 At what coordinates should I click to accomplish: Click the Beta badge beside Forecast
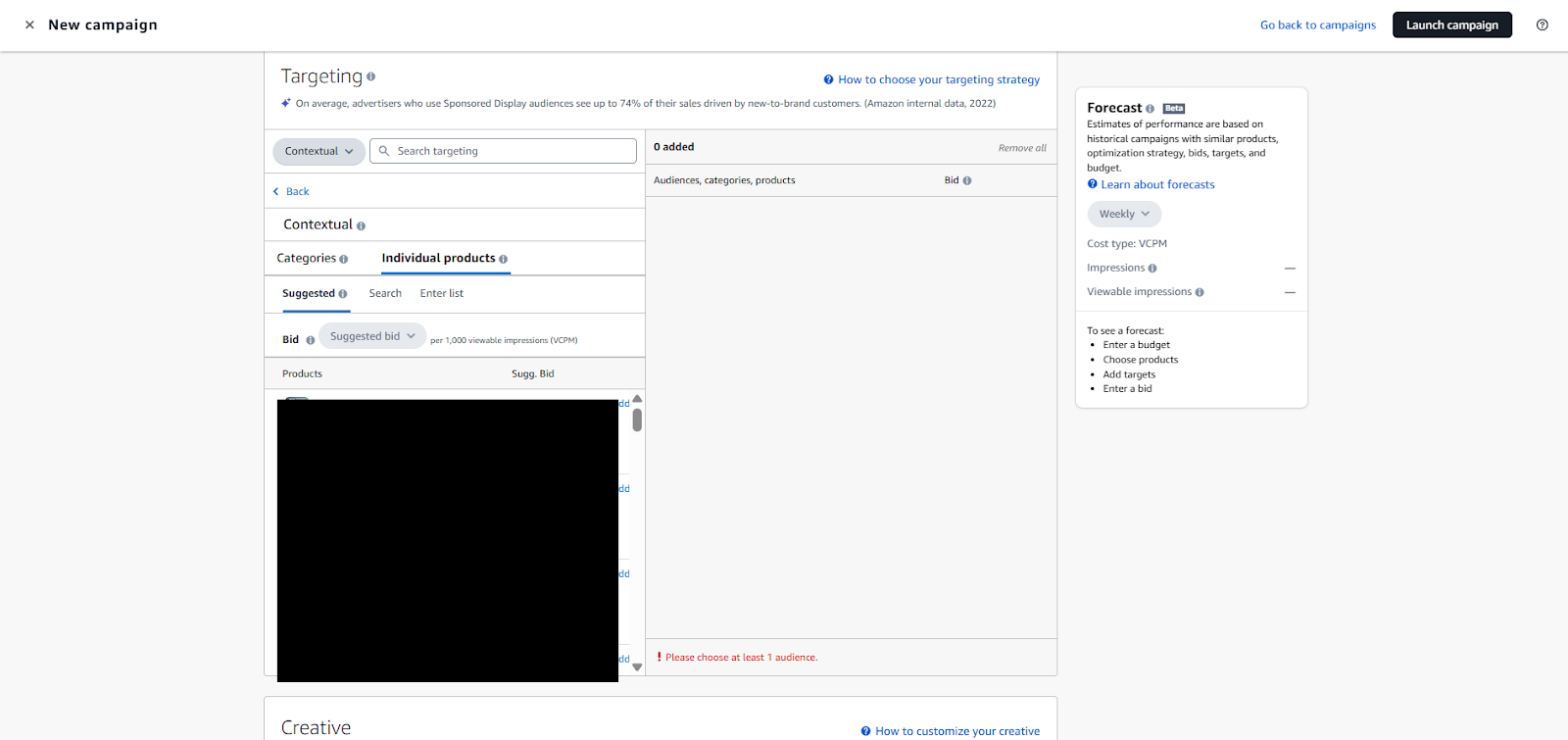tap(1174, 109)
